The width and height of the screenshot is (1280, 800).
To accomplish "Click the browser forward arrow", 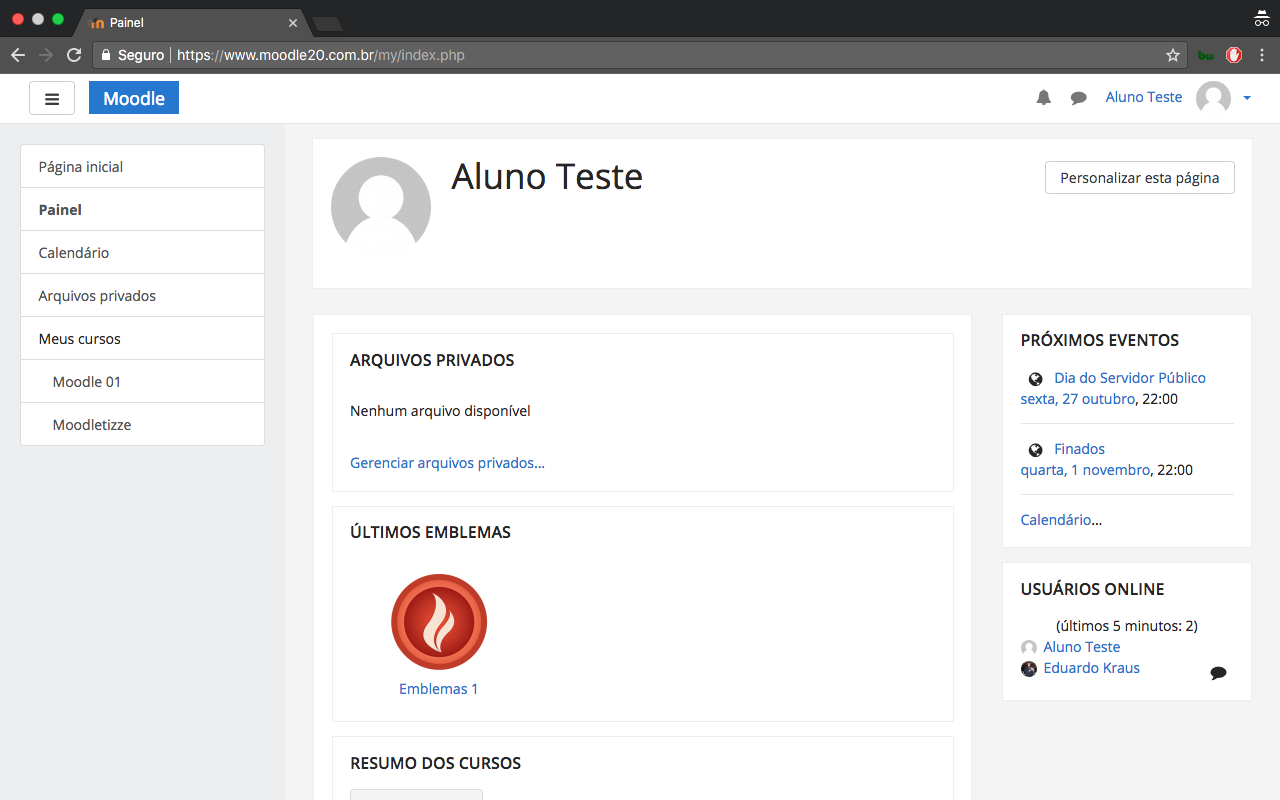I will 46,55.
